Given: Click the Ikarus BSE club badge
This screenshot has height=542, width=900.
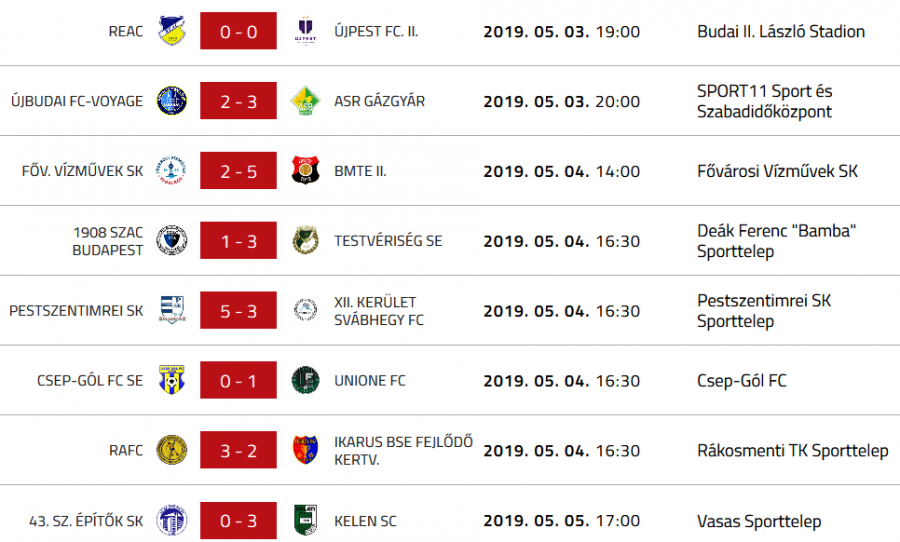Looking at the screenshot, I should (305, 451).
